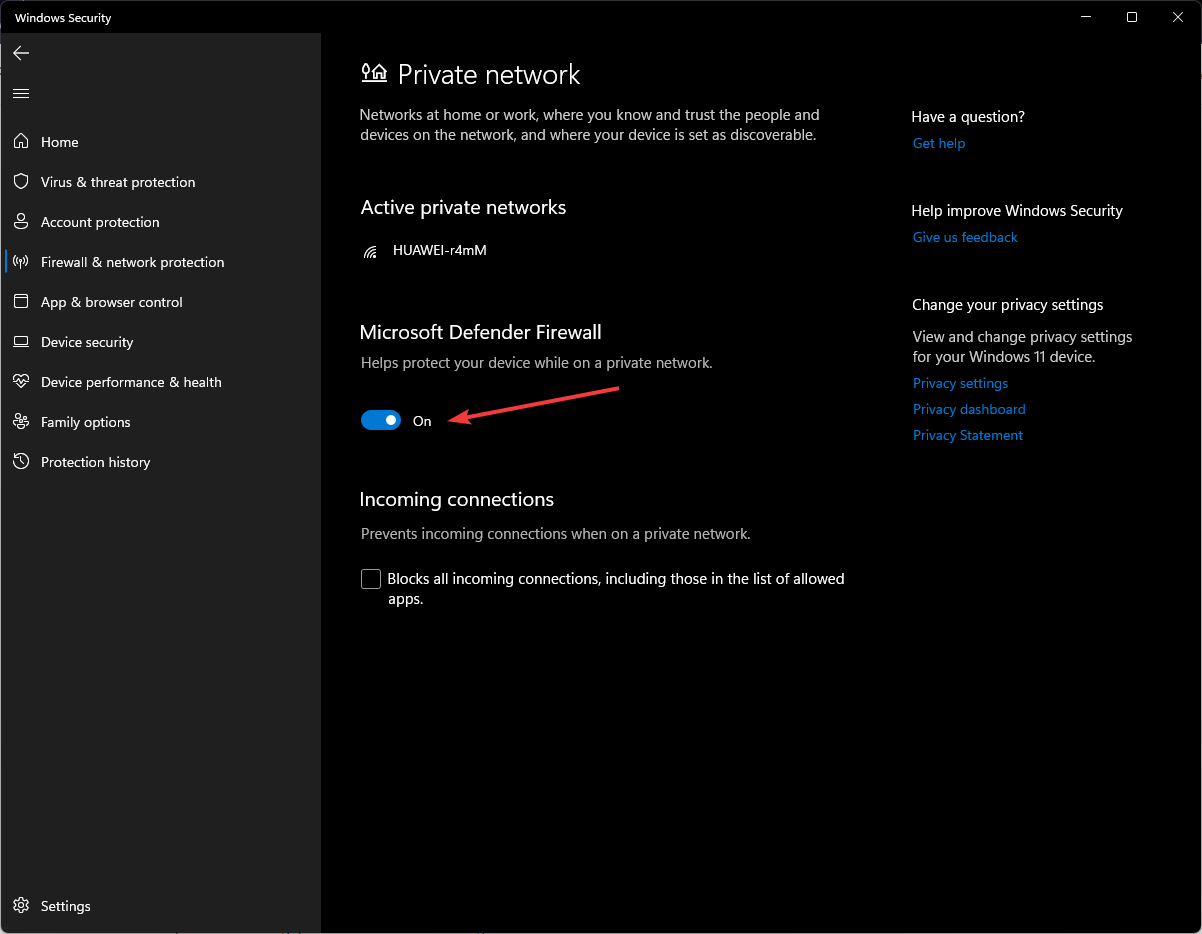Click the Virus & threat protection shield icon
This screenshot has width=1202, height=934.
21,182
